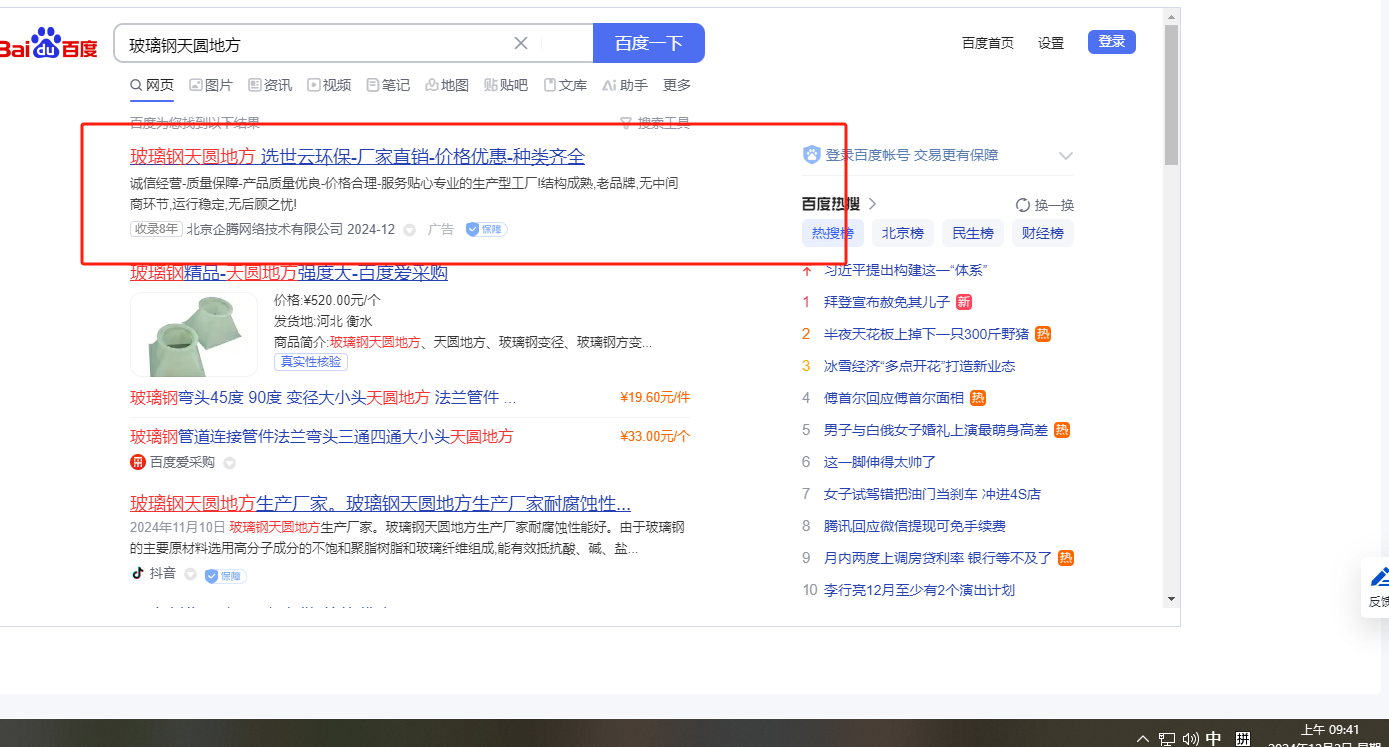The image size is (1389, 747).
Task: Click the 百度爱采购 source icon
Action: click(138, 462)
